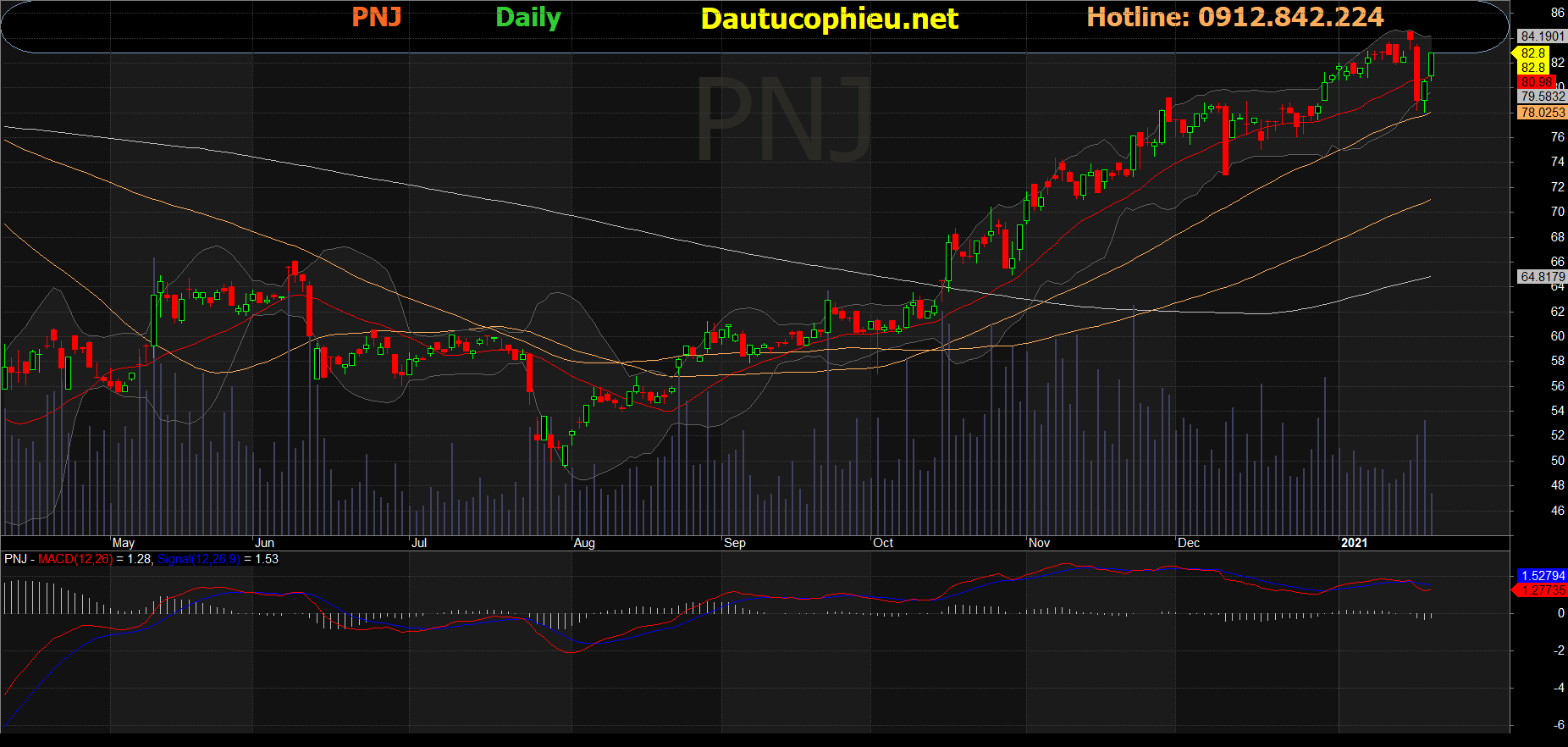1568x747 pixels.
Task: Select the red 1.27735 MACD value tag
Action: [x=1543, y=590]
